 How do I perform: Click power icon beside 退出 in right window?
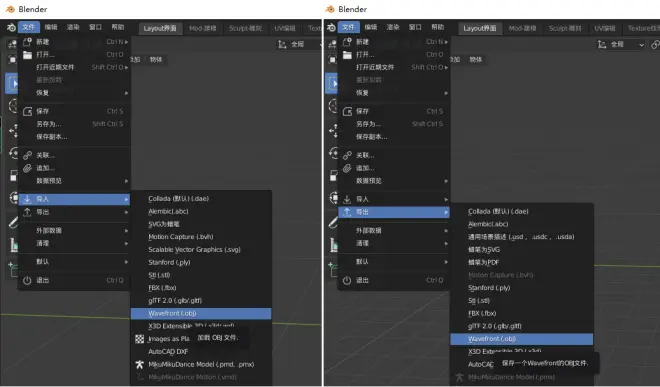click(x=347, y=280)
